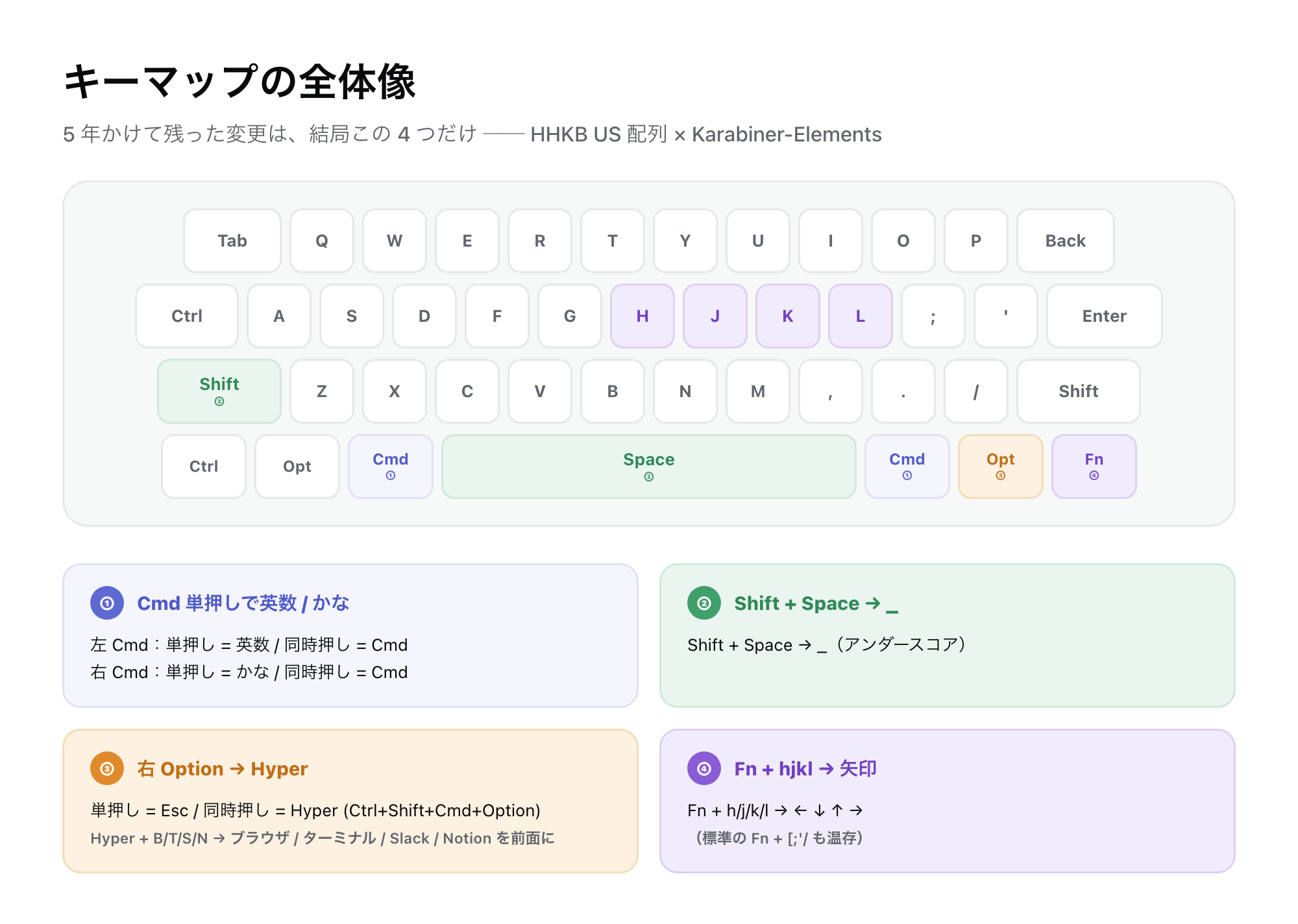1298x924 pixels.
Task: Click the W key
Action: pos(395,241)
